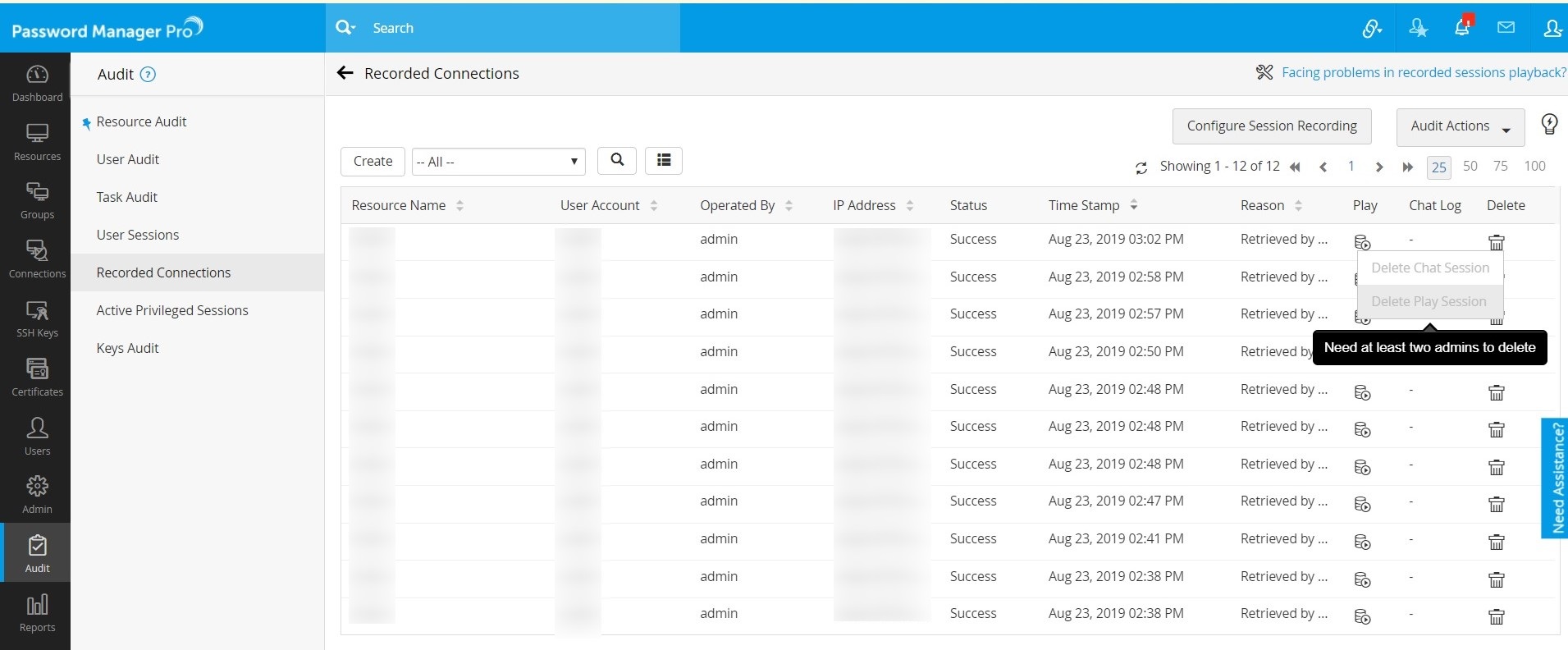Select Active Privileged Sessions in Audit menu
Viewport: 1568px width, 650px height.
(x=172, y=310)
